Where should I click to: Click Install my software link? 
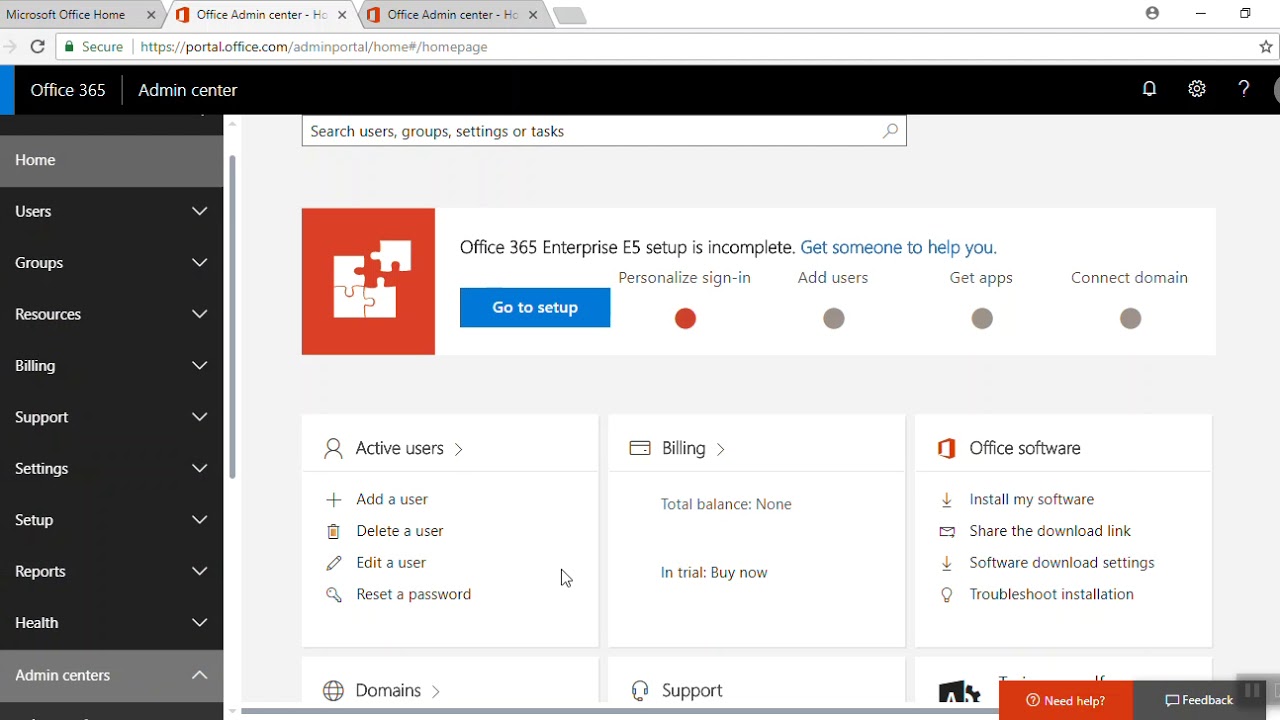(x=1031, y=499)
